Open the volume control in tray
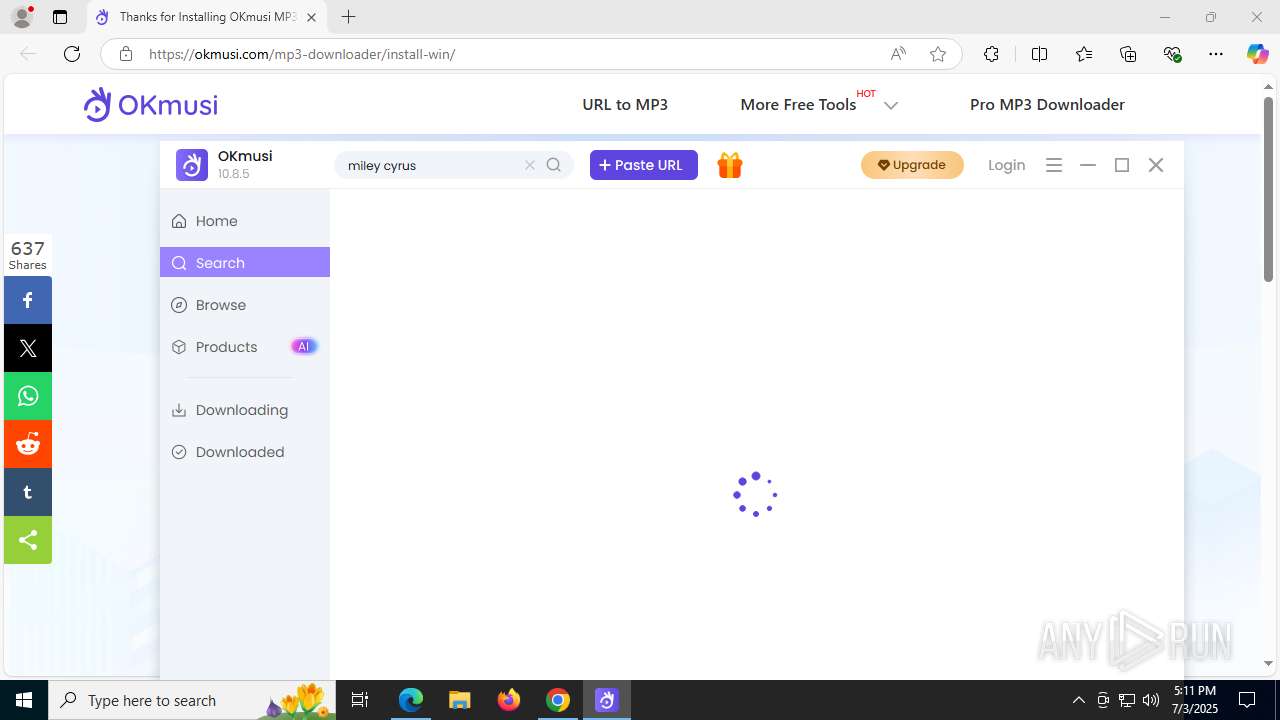 coord(1151,700)
